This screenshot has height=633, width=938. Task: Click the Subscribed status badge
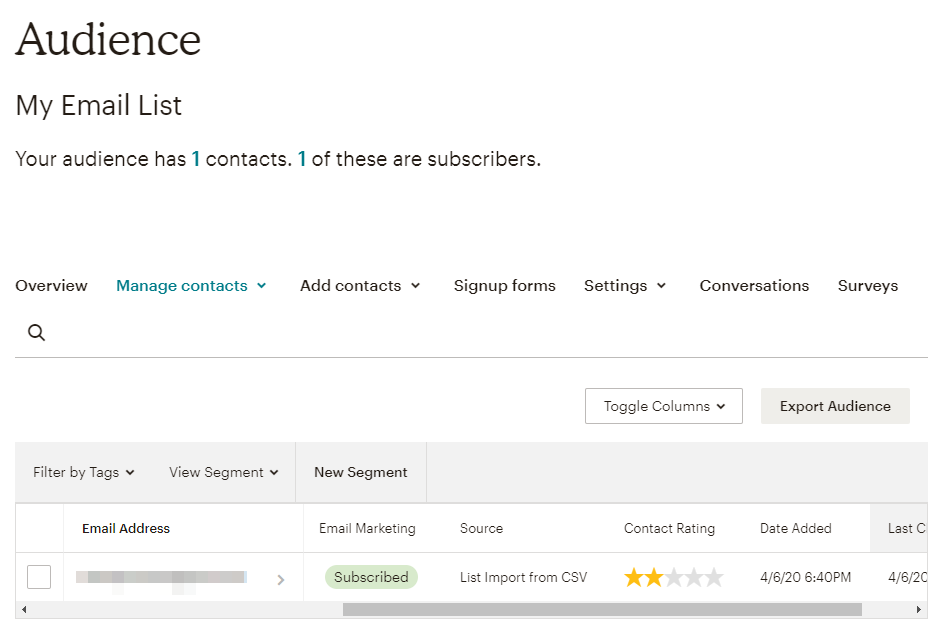click(371, 577)
